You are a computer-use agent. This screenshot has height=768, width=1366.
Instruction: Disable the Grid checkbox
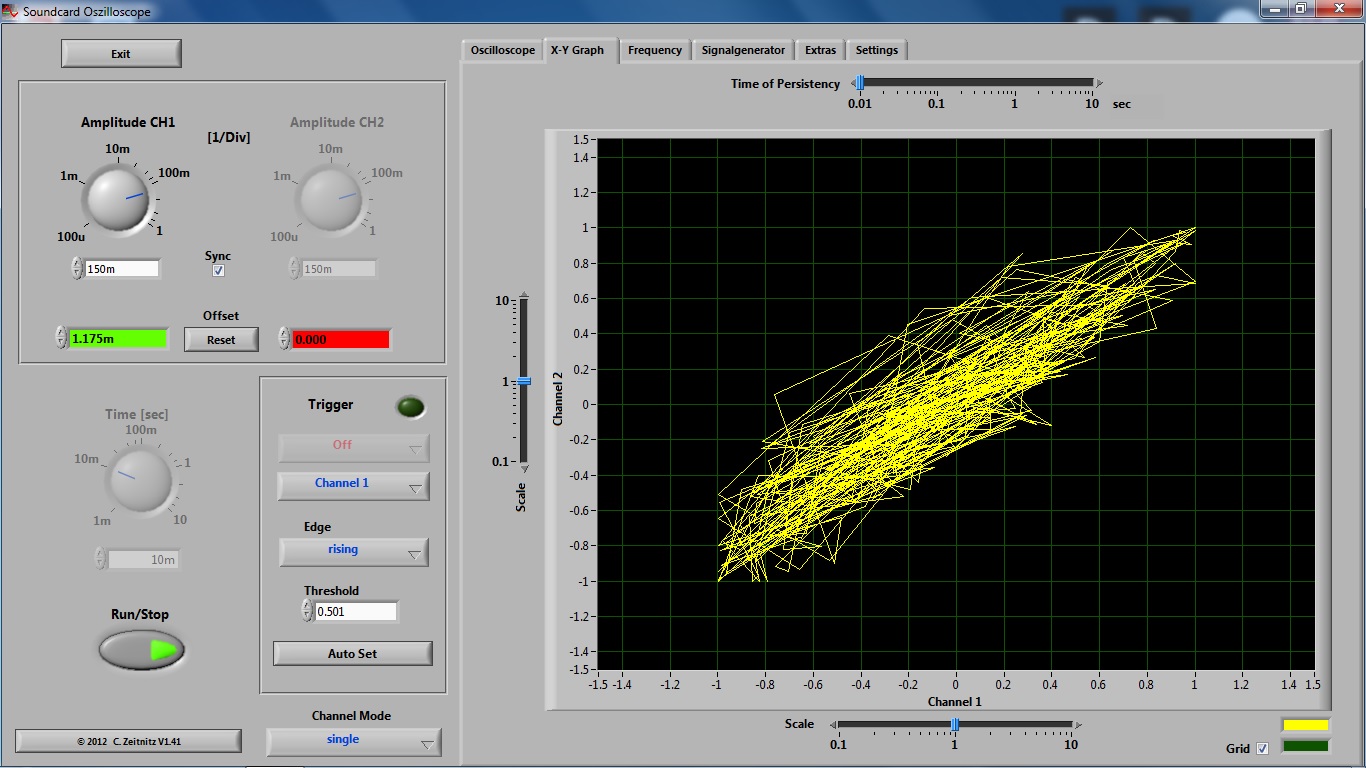pyautogui.click(x=1262, y=748)
